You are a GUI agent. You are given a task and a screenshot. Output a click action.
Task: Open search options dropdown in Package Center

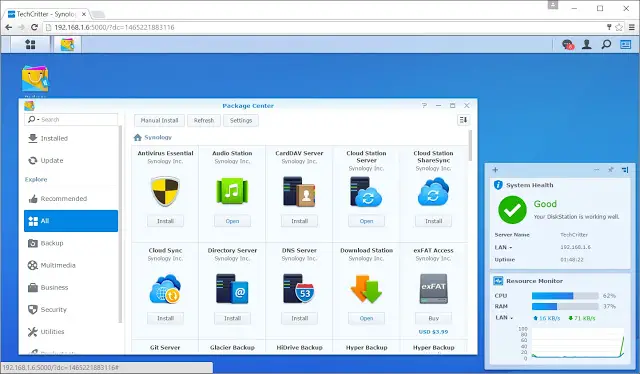tap(33, 120)
